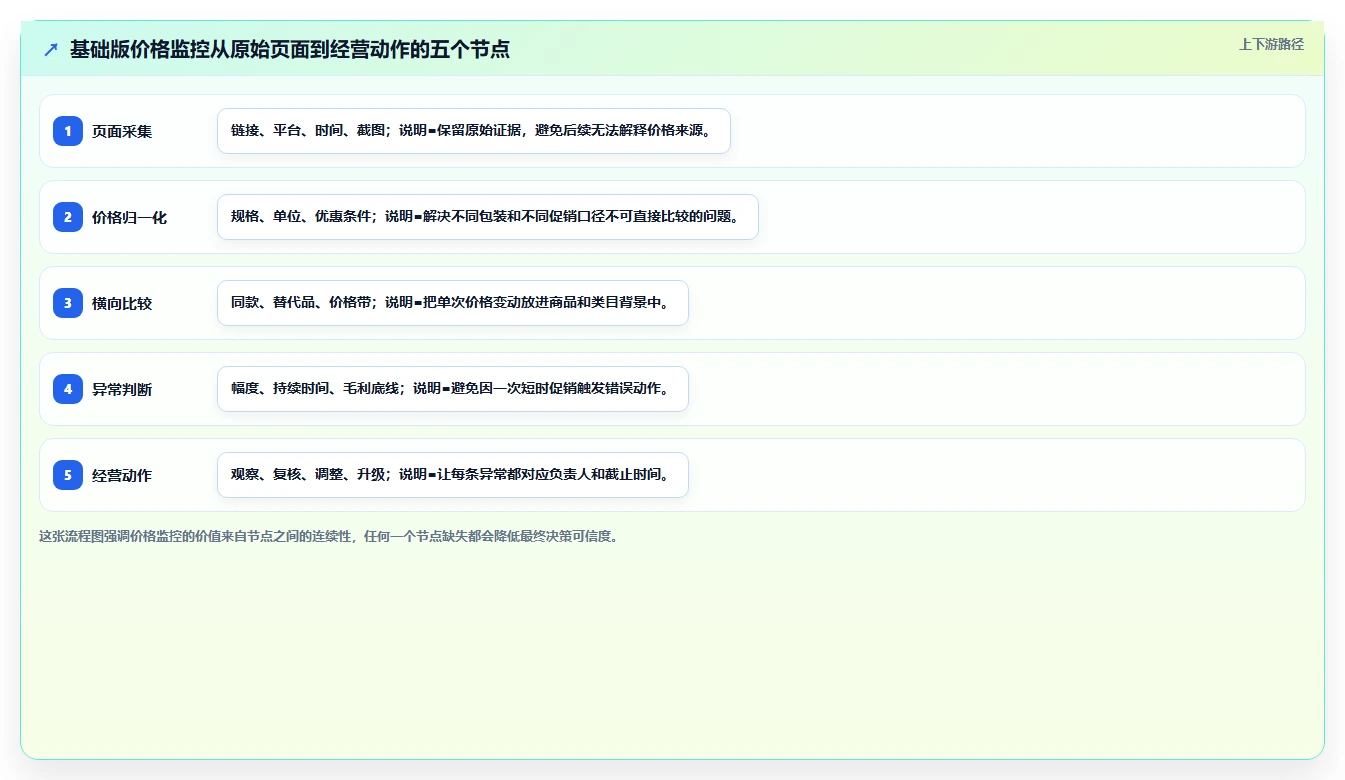This screenshot has width=1345, height=780.
Task: Click the 观察、复核、调整、升级 description box
Action: (x=453, y=475)
